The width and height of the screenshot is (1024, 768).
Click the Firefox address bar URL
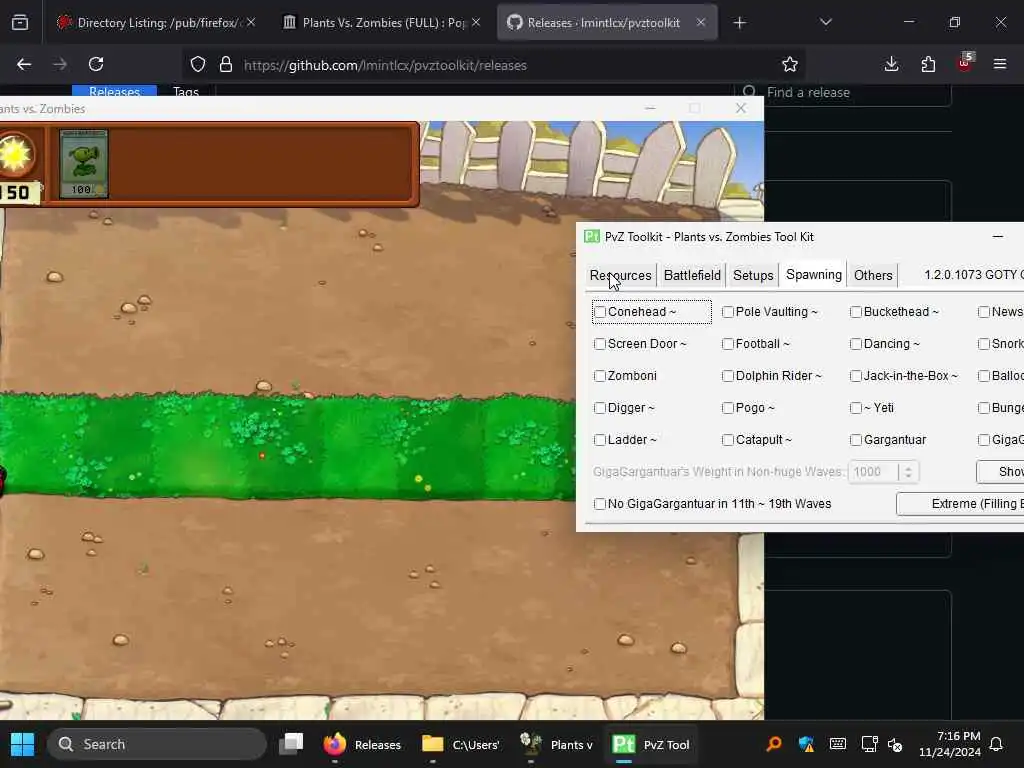(385, 65)
